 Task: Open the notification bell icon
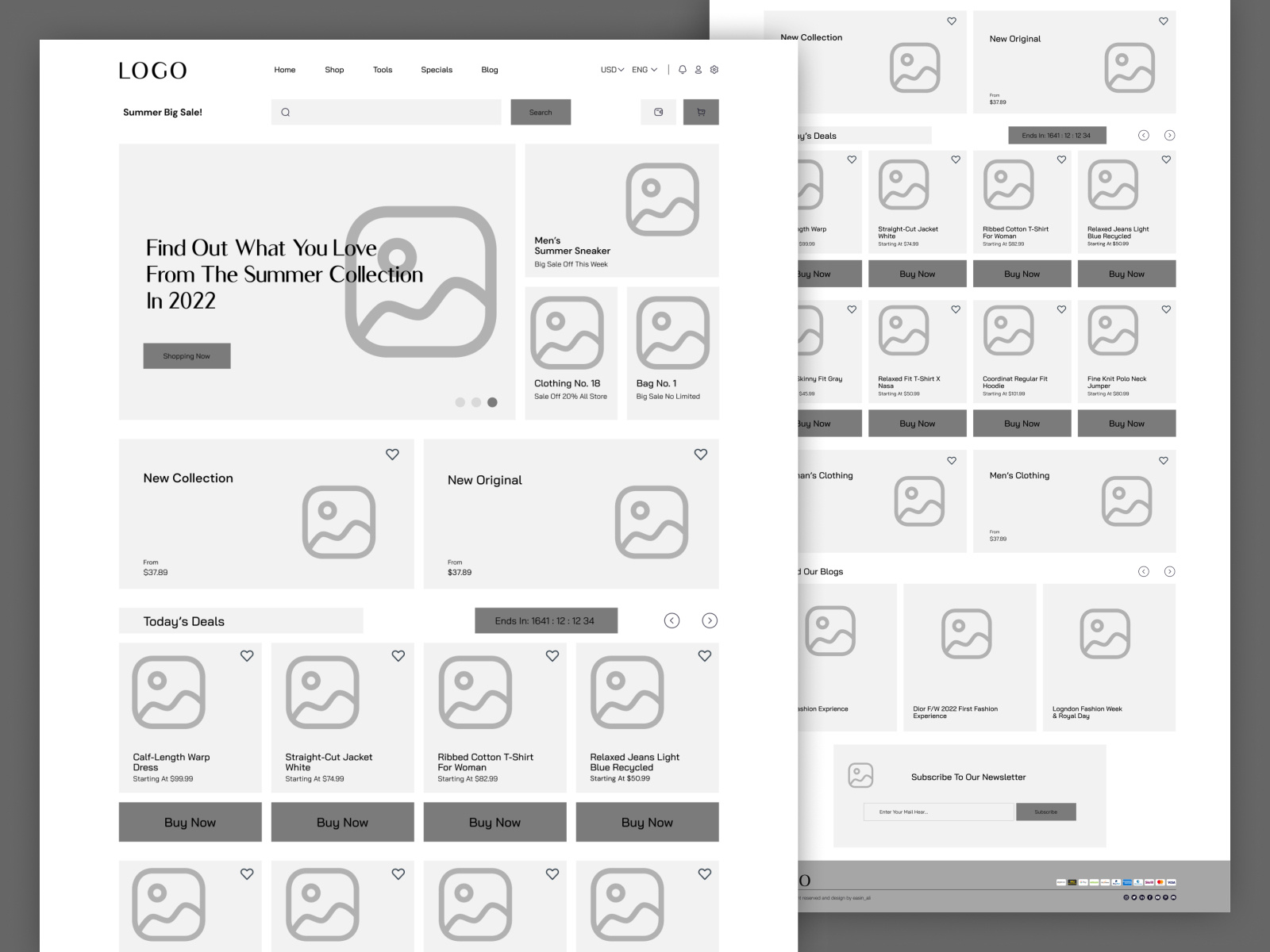683,70
